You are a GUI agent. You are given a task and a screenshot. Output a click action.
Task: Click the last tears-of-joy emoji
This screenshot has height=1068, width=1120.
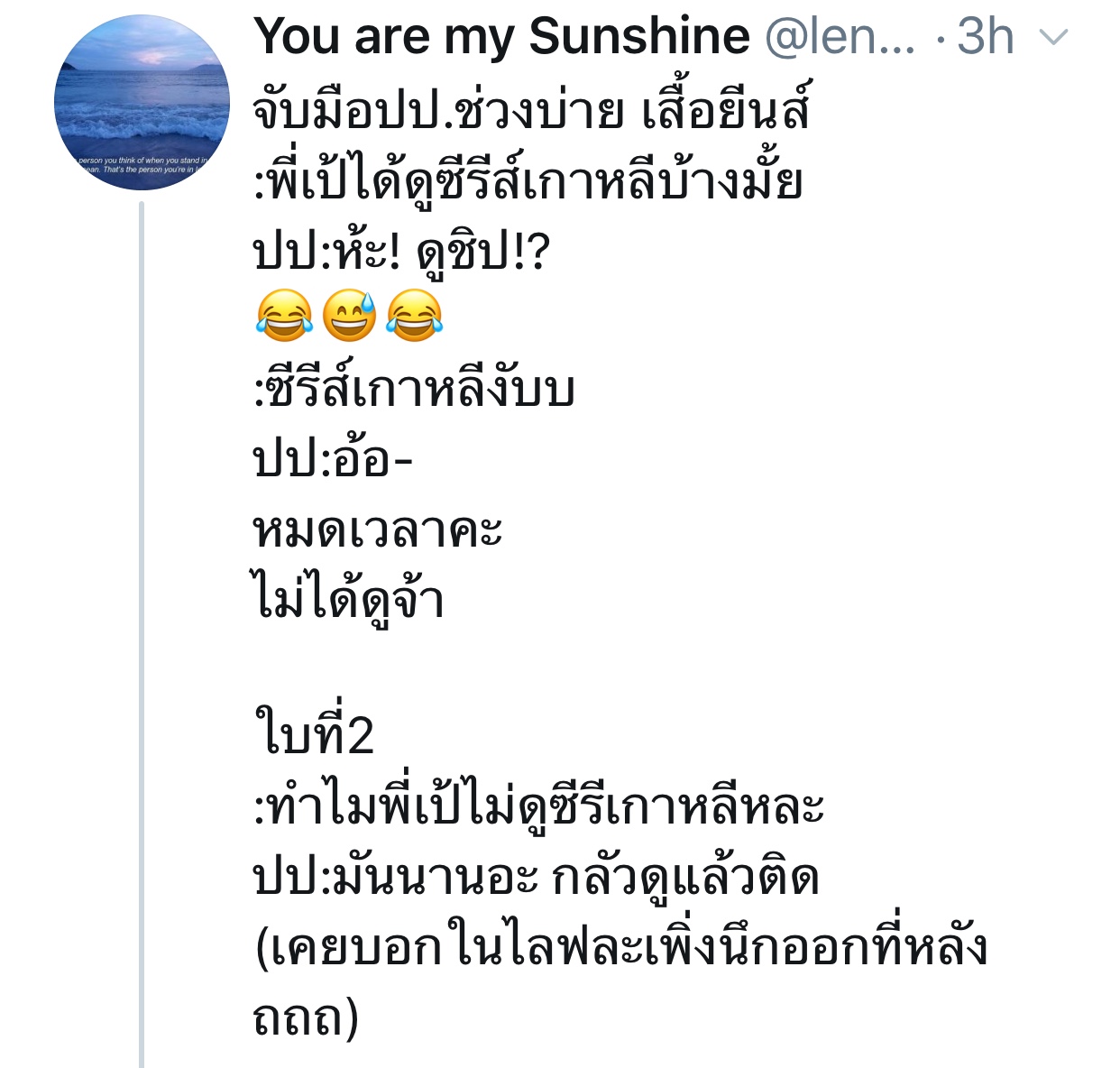tap(414, 316)
